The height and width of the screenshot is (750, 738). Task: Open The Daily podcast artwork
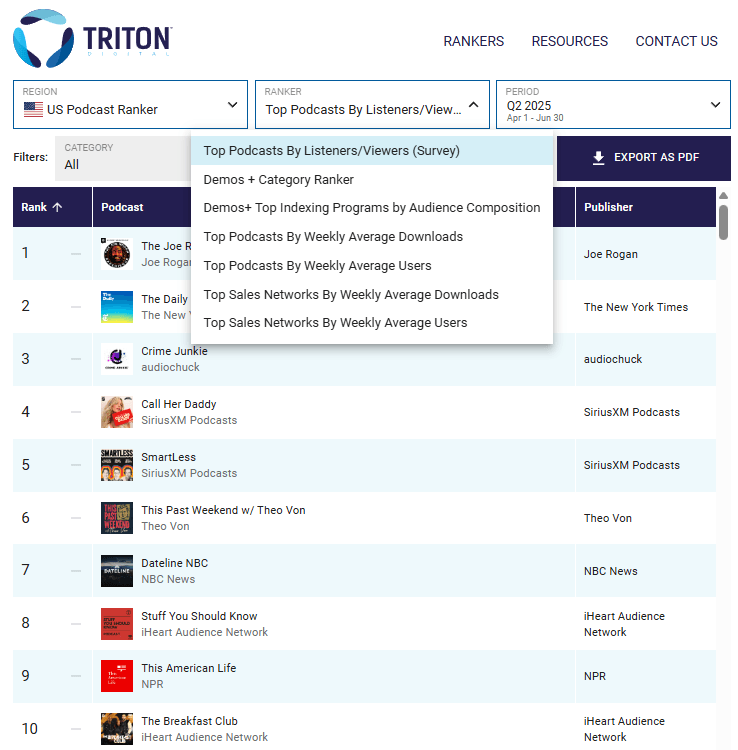[x=117, y=307]
